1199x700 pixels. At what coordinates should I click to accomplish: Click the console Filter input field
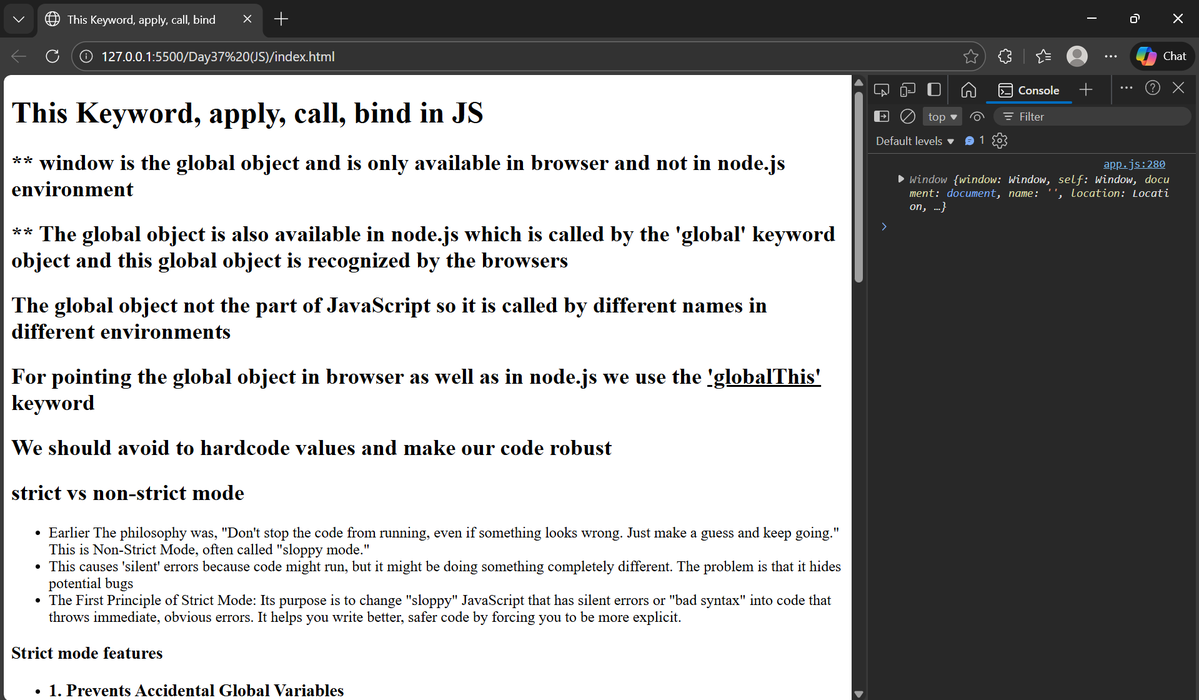tap(1090, 116)
